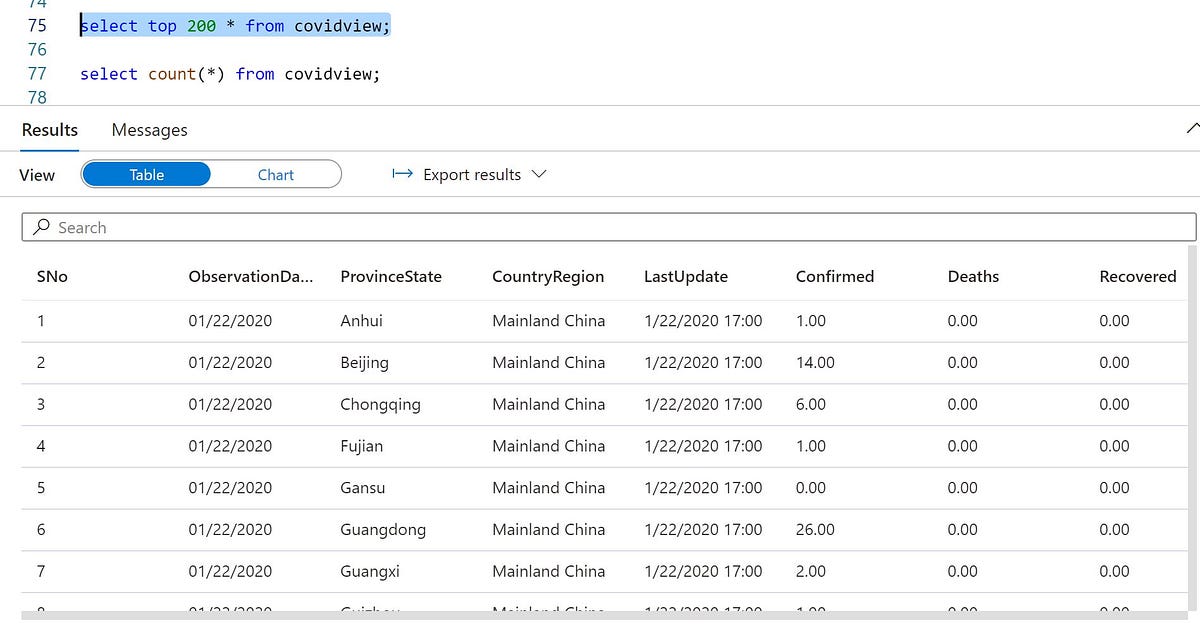Open the Results tab
The image size is (1200, 626).
(x=49, y=129)
